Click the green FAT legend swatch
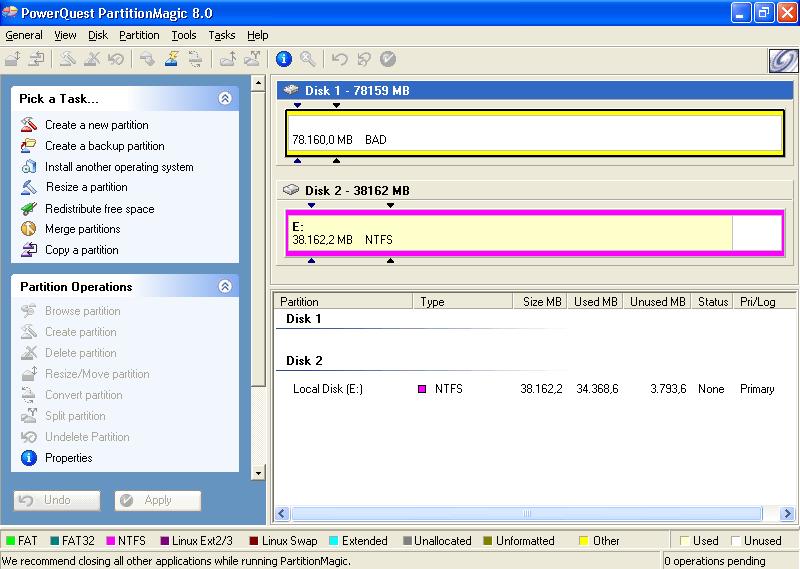The image size is (800, 569). click(10, 540)
